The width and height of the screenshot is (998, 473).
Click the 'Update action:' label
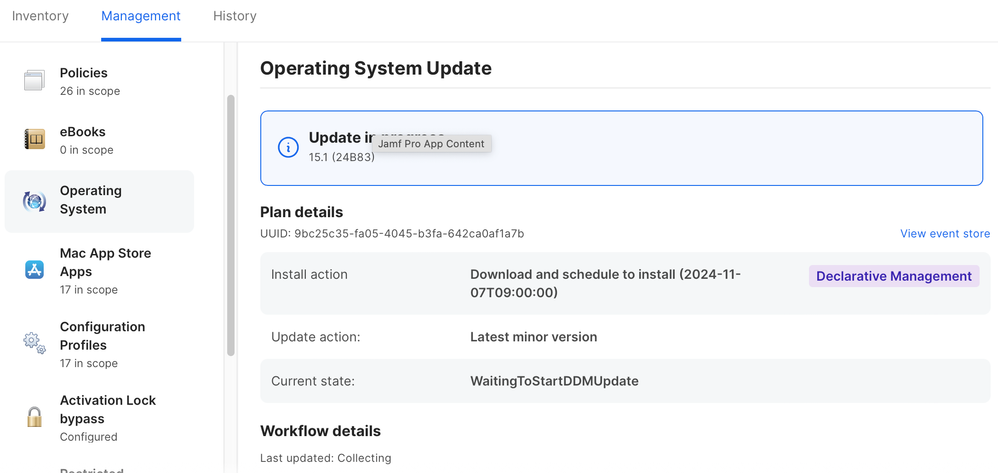pos(316,337)
